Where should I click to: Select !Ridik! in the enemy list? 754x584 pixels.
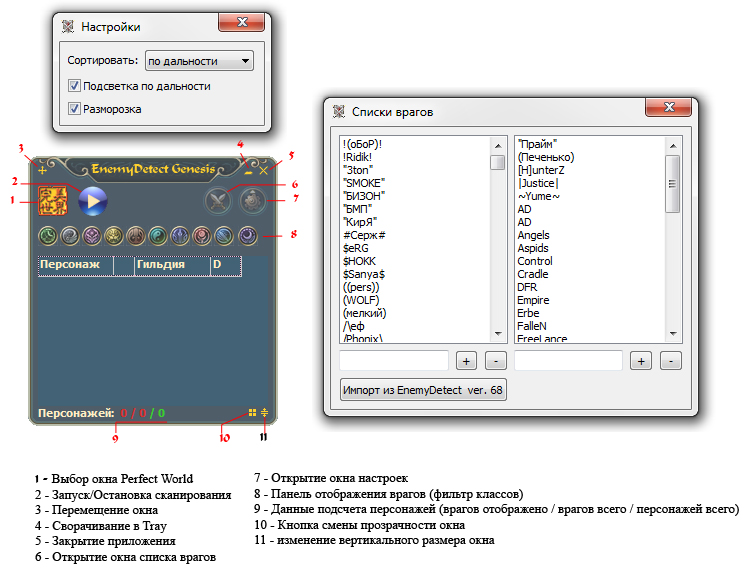pos(357,157)
